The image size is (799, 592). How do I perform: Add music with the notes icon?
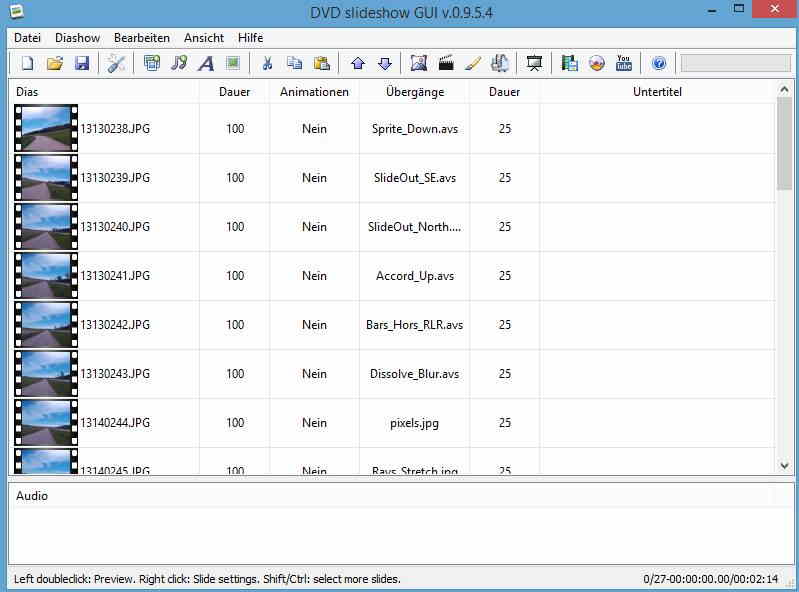click(x=179, y=63)
